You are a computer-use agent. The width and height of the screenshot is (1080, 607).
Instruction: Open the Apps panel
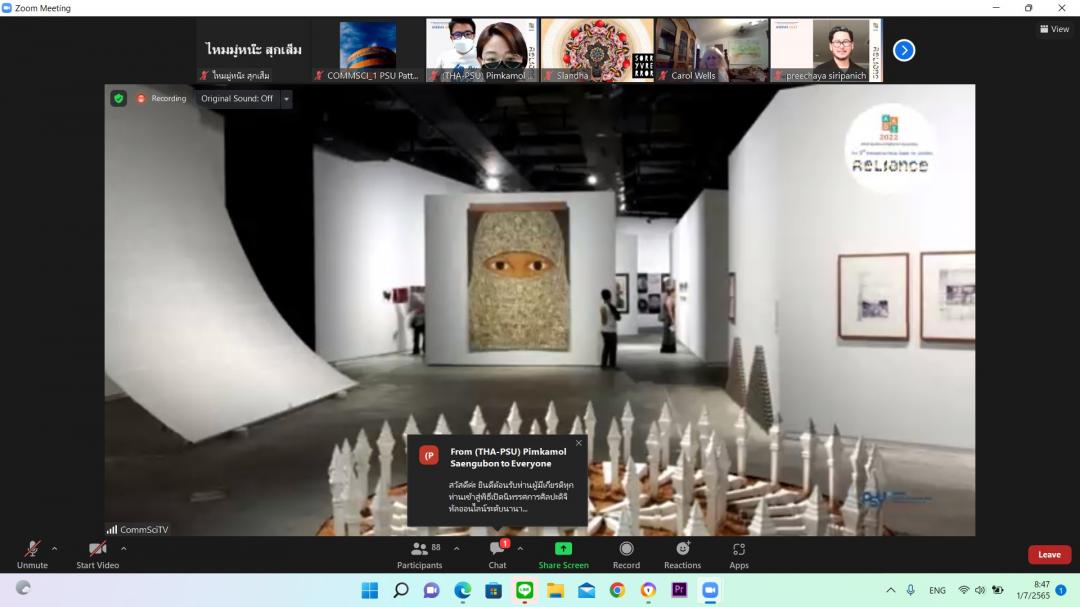point(739,554)
